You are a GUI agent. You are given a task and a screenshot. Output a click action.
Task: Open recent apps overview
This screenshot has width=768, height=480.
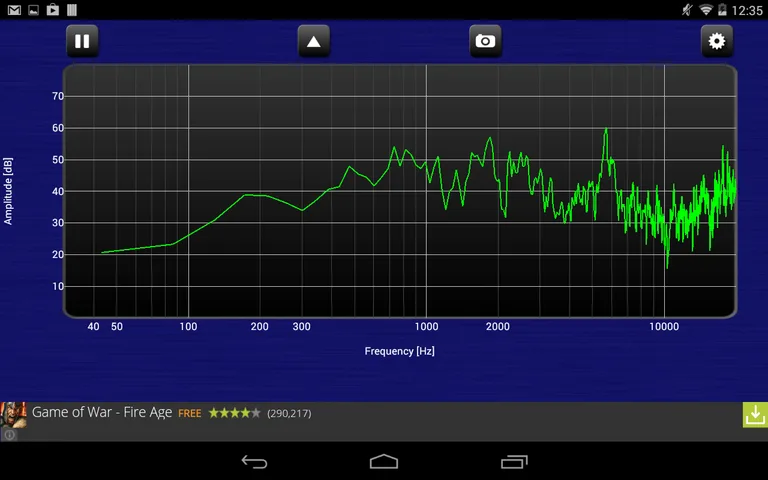coord(514,461)
